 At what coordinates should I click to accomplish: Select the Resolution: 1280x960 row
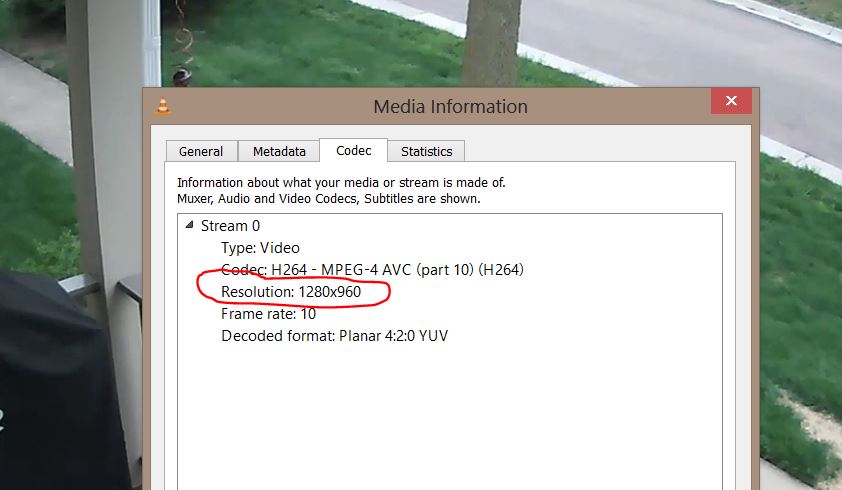coord(291,292)
